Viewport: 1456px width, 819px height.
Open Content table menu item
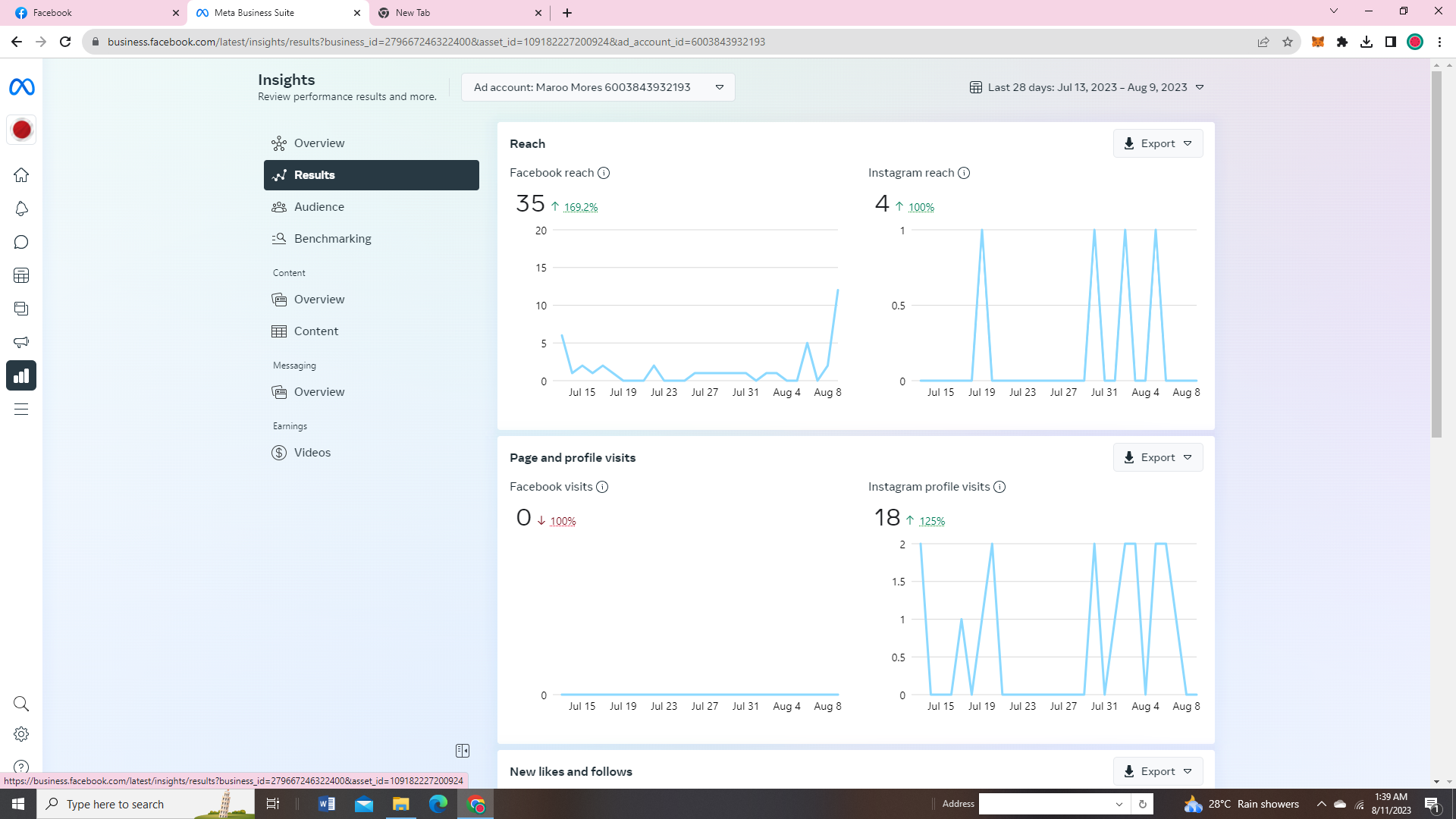372,331
